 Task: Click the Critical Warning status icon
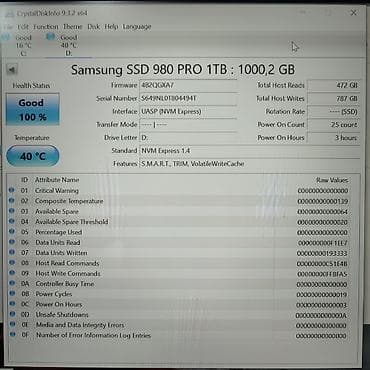[x=12, y=190]
